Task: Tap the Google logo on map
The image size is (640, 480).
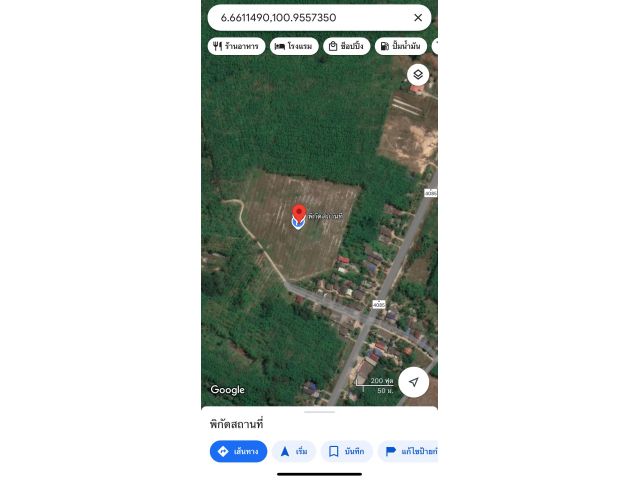Action: pyautogui.click(x=227, y=390)
